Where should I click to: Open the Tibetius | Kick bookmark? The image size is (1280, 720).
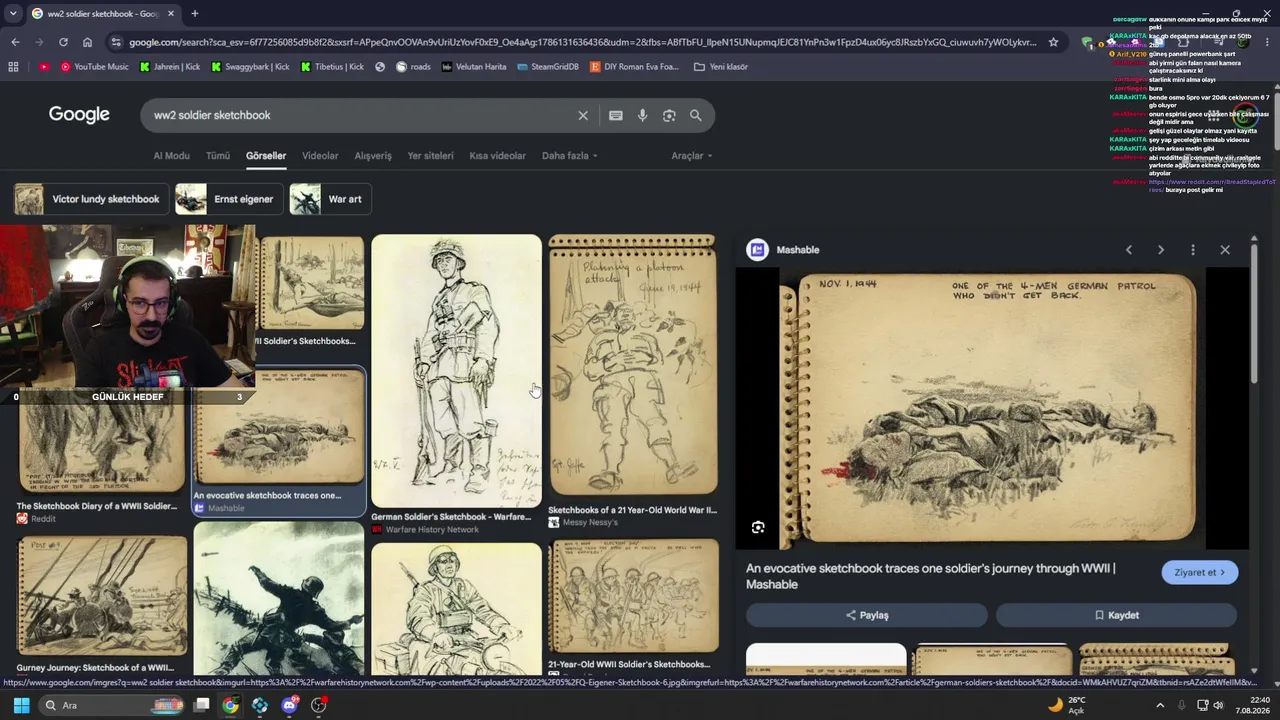tap(332, 67)
